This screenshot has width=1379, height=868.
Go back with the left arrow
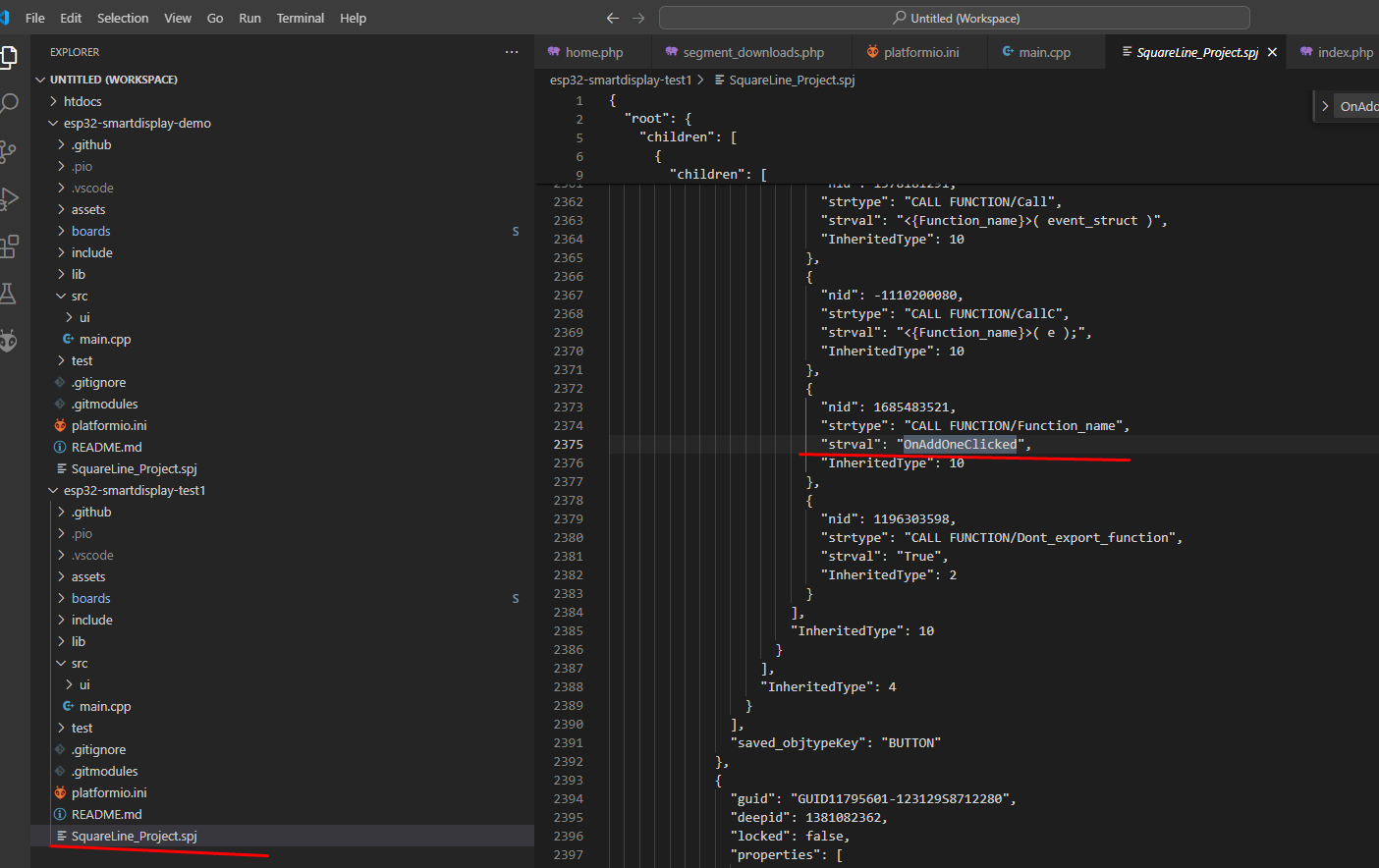coord(613,18)
